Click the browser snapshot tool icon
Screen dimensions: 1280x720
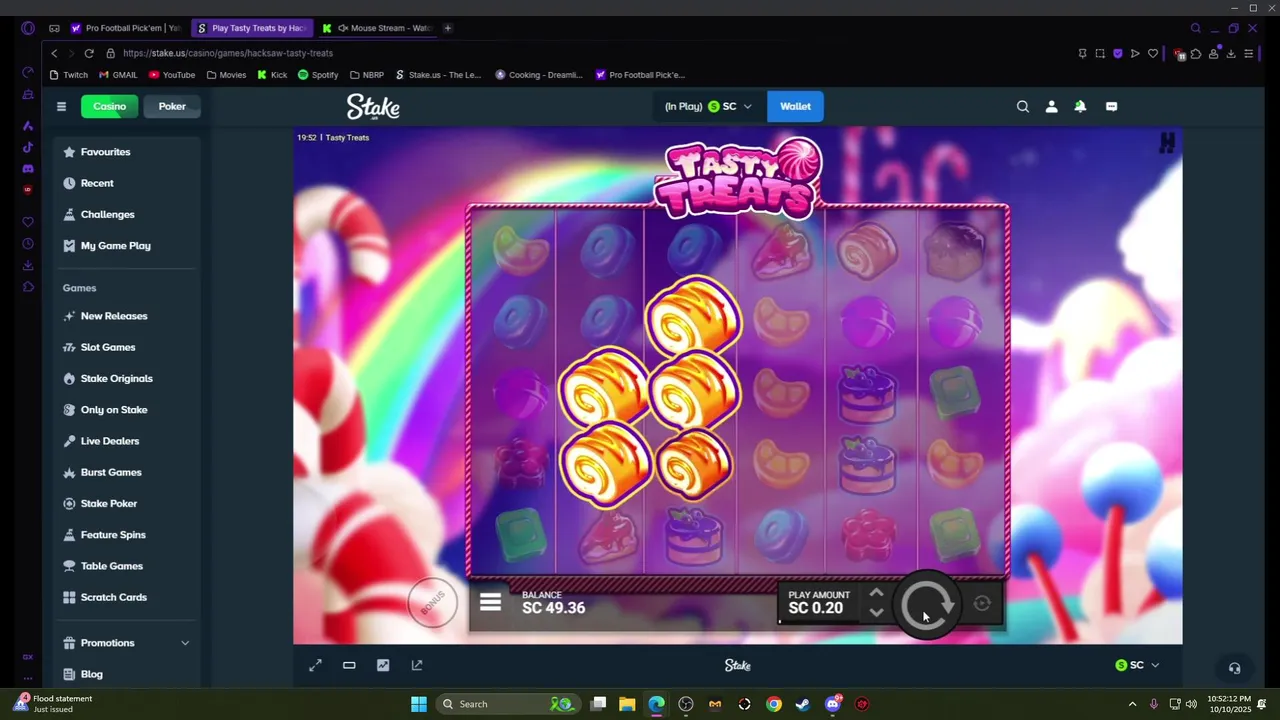tap(1100, 53)
